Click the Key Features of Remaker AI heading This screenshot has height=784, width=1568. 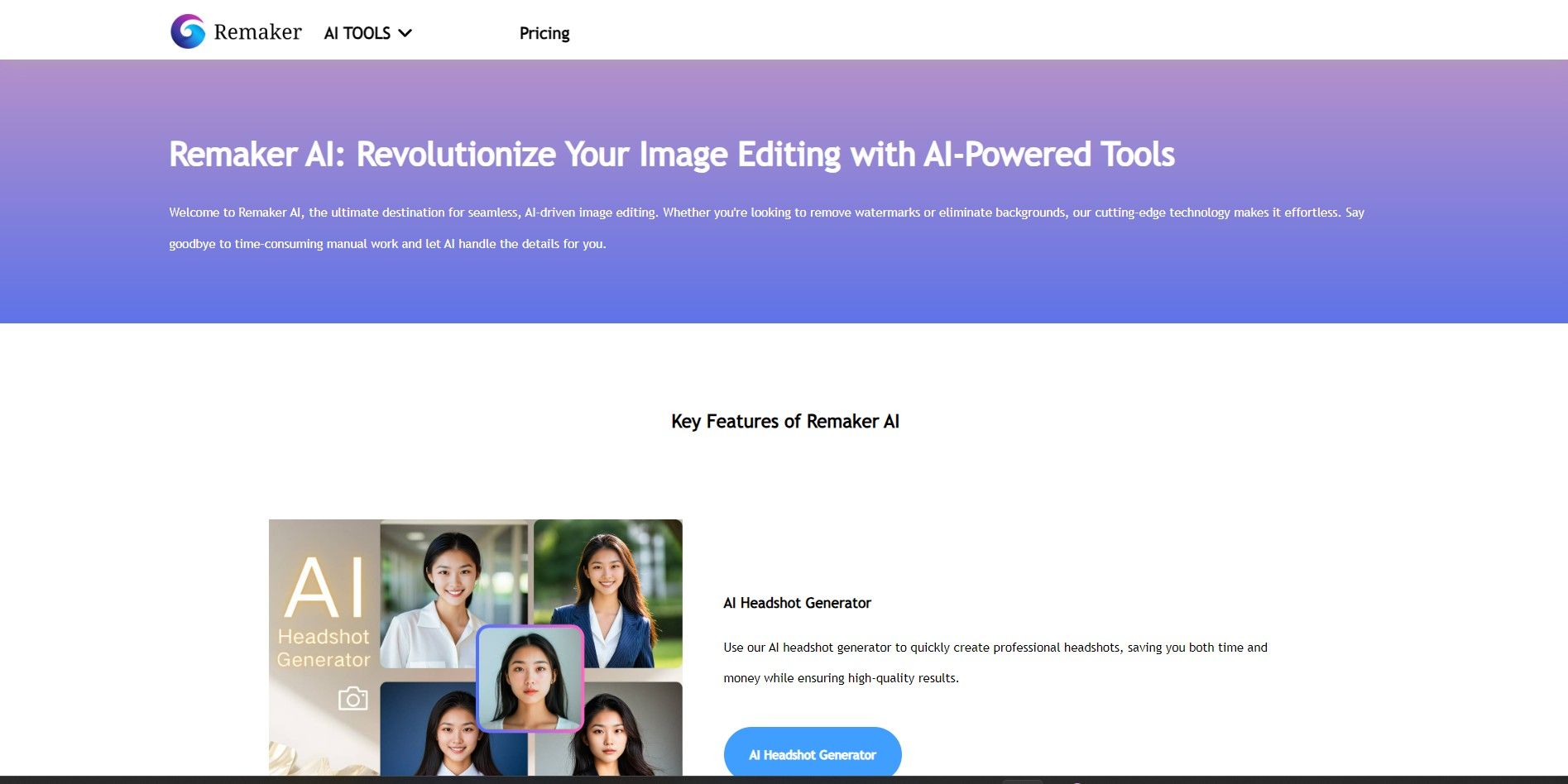[784, 421]
